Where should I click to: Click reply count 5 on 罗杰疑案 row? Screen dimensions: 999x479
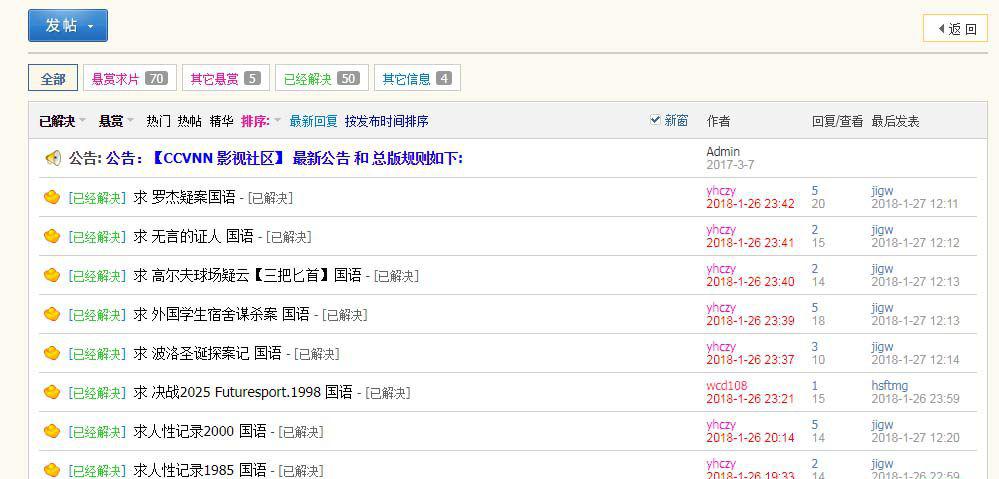[815, 190]
